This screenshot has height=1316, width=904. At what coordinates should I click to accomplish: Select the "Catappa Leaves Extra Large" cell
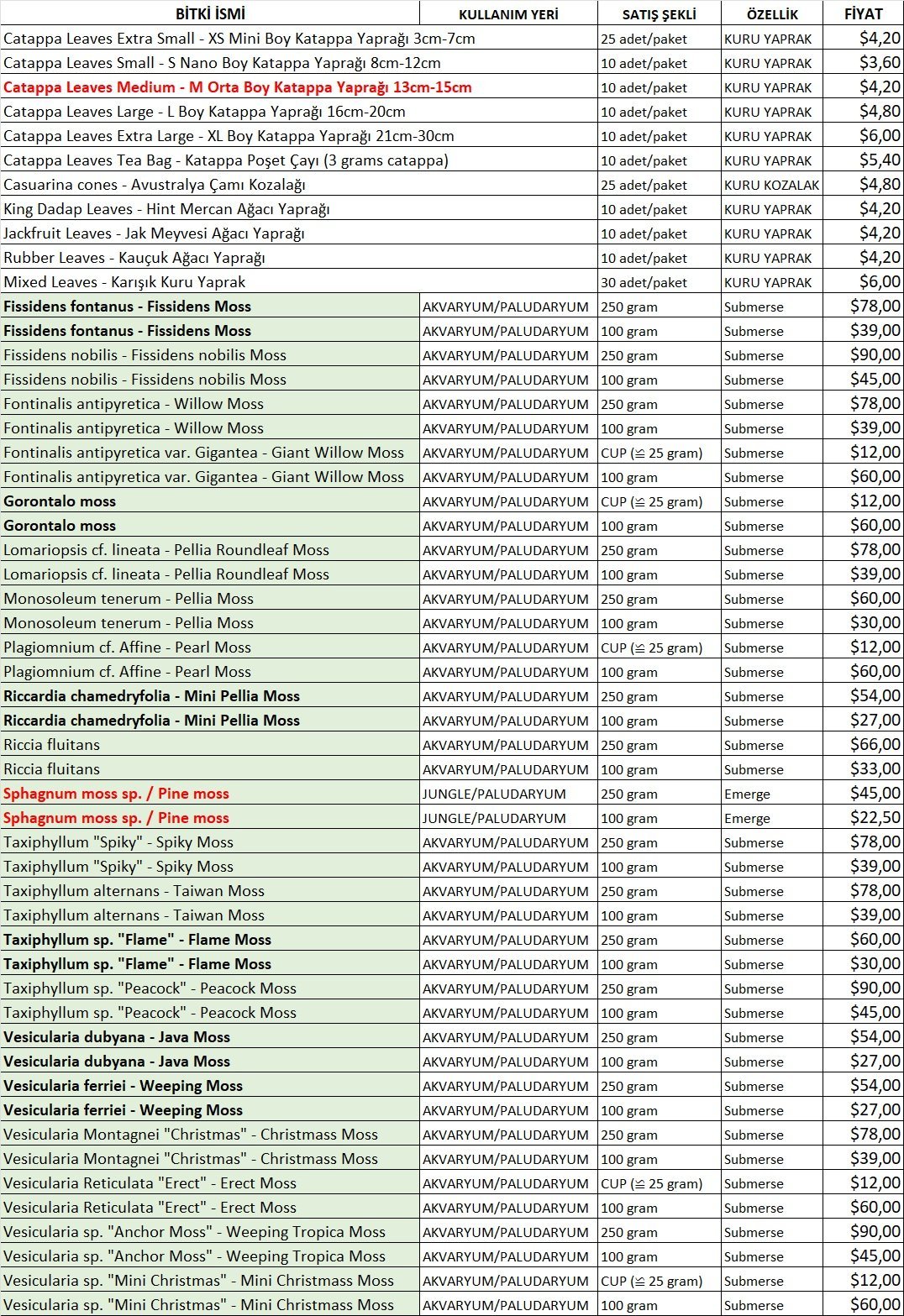(229, 136)
